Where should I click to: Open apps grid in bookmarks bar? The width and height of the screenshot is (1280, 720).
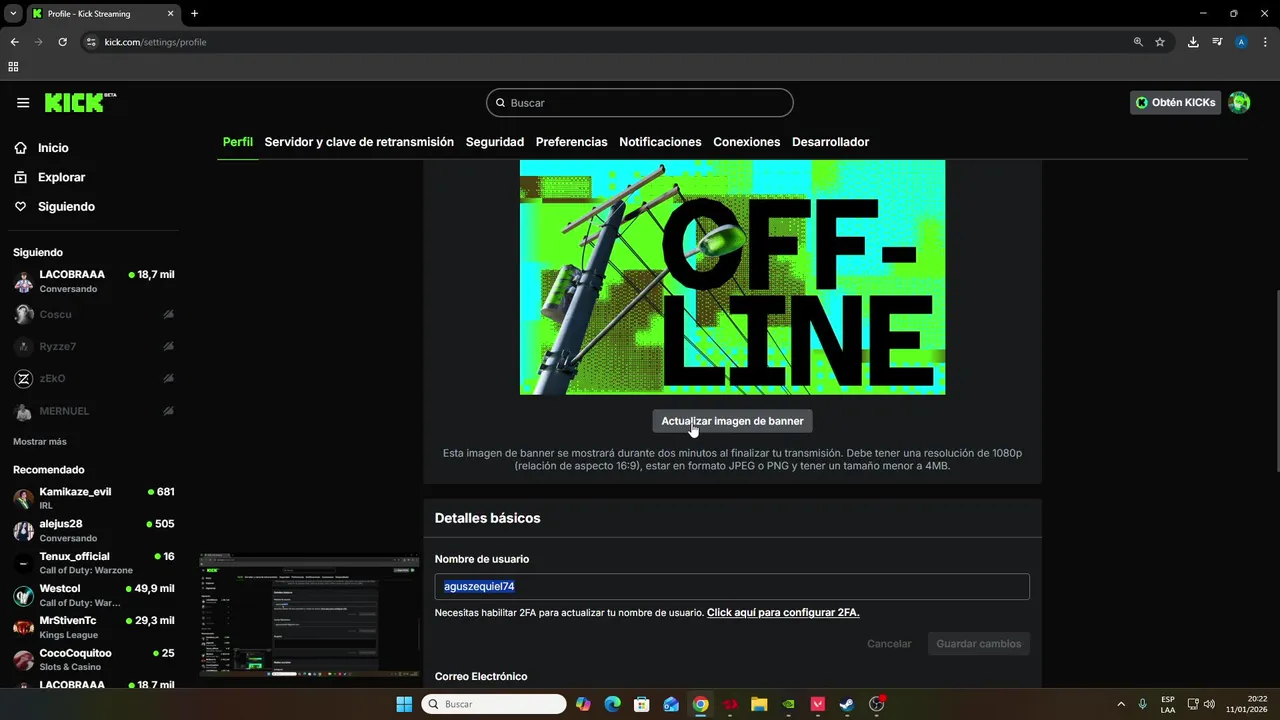pyautogui.click(x=13, y=67)
